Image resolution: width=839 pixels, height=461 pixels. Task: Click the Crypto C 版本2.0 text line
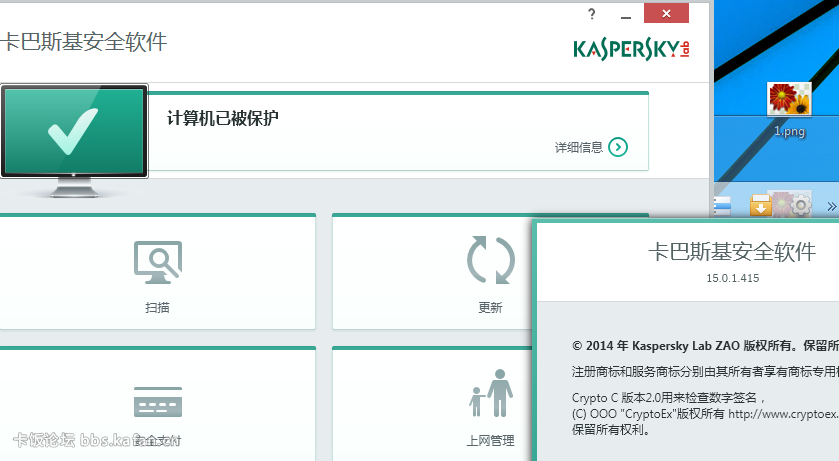(x=668, y=397)
